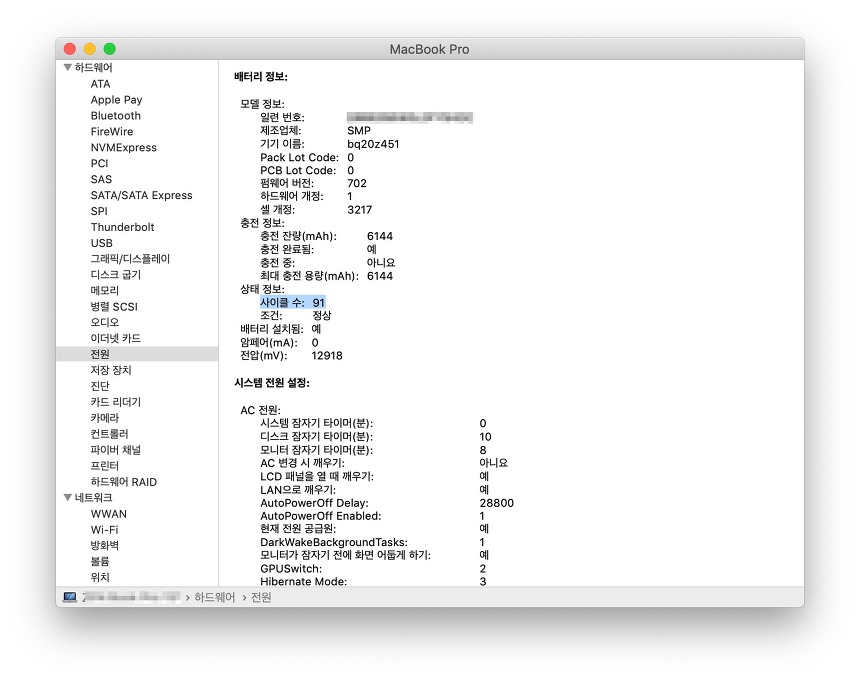Click the 기기 이름 value bq20z451
The image size is (860, 681).
(x=373, y=144)
